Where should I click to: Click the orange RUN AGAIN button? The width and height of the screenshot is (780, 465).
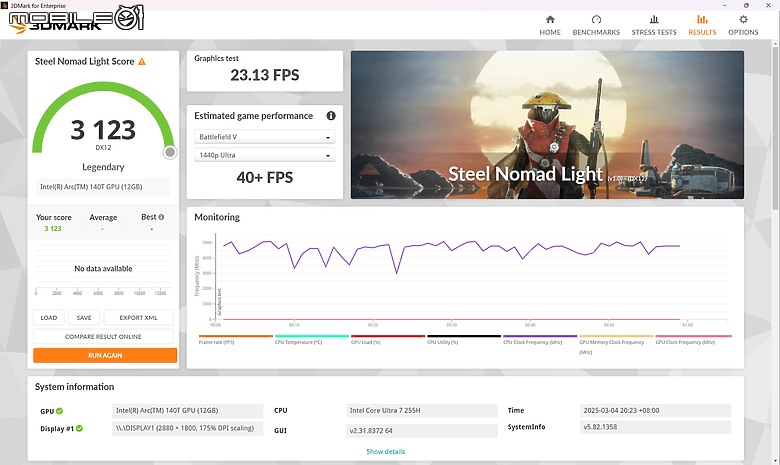tap(105, 355)
